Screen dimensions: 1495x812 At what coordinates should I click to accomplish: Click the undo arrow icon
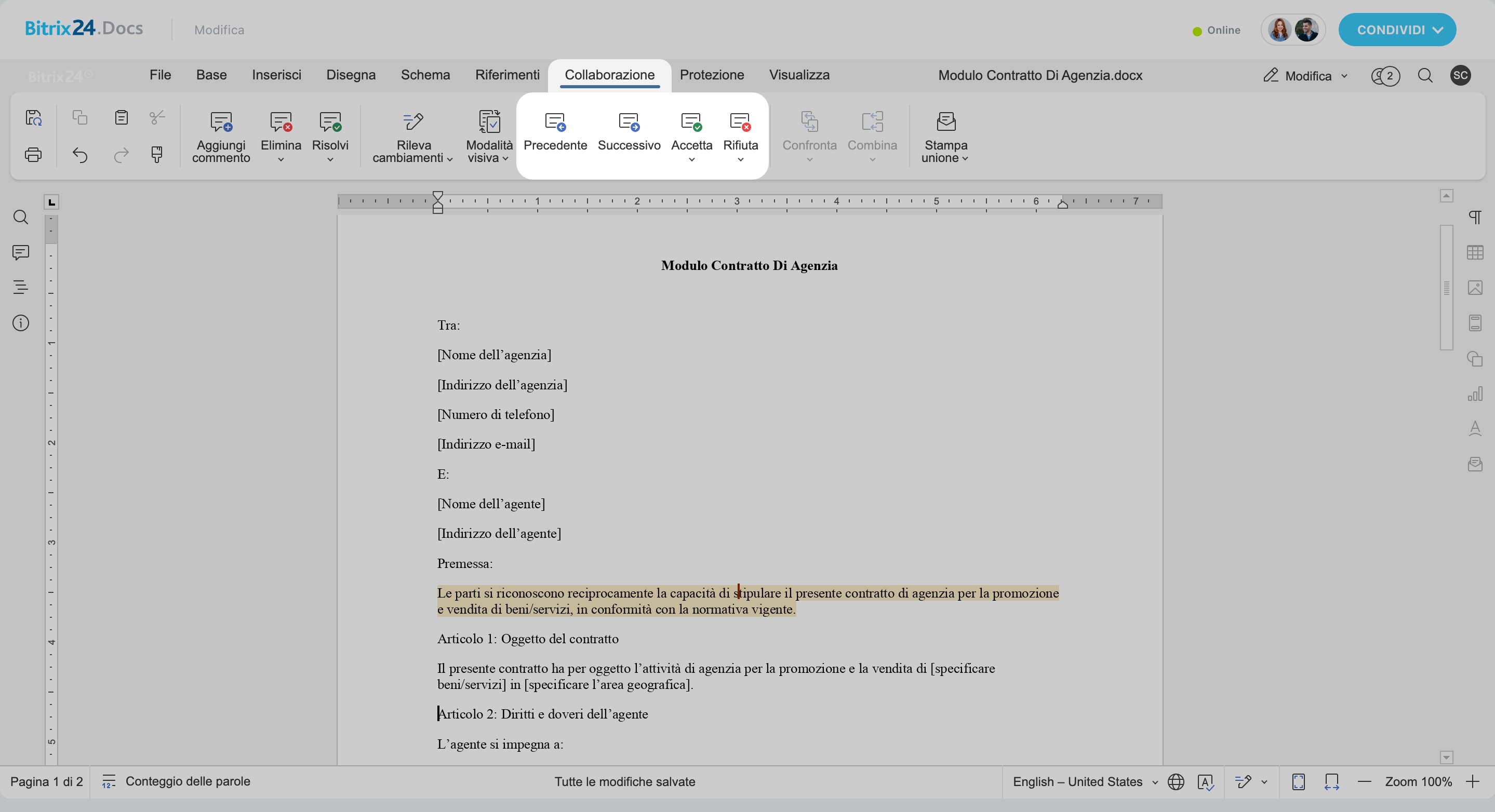80,155
